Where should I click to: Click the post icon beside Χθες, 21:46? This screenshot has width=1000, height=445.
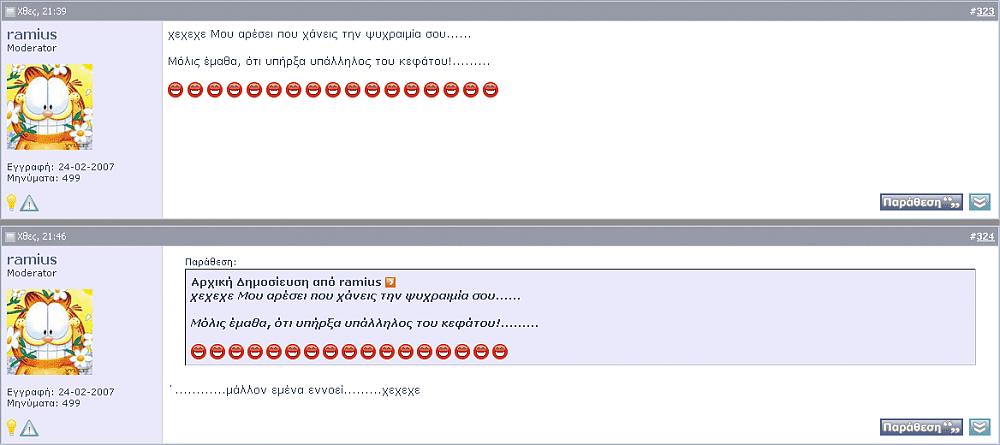10,237
